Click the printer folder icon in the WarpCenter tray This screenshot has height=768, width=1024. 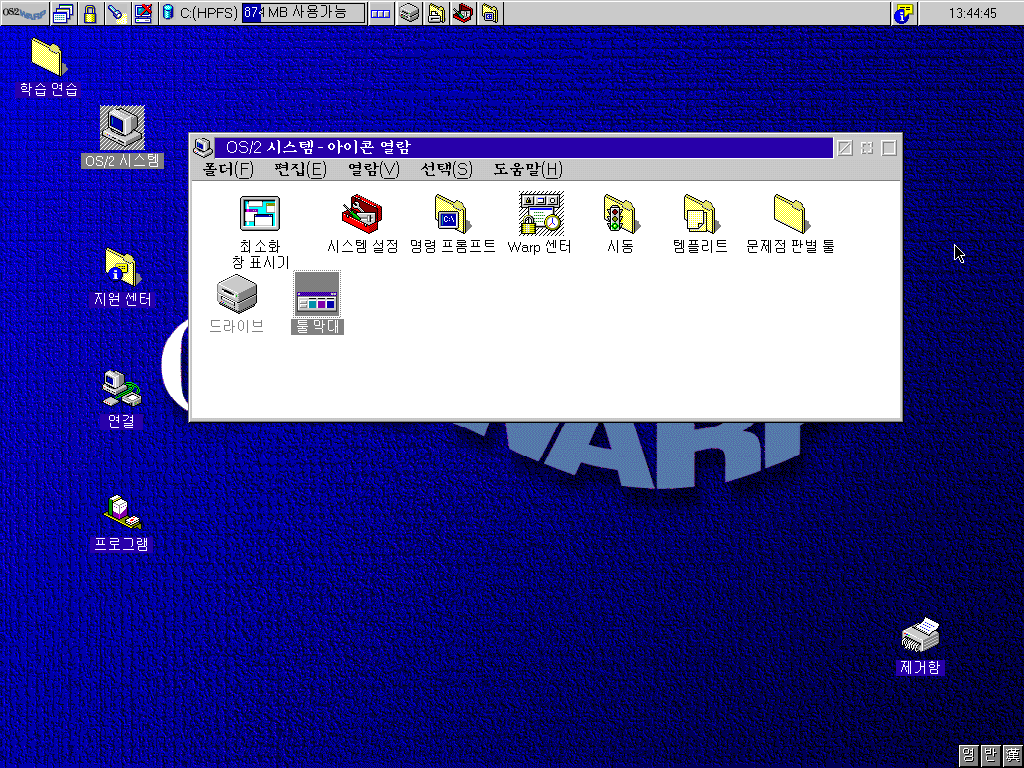(x=436, y=13)
